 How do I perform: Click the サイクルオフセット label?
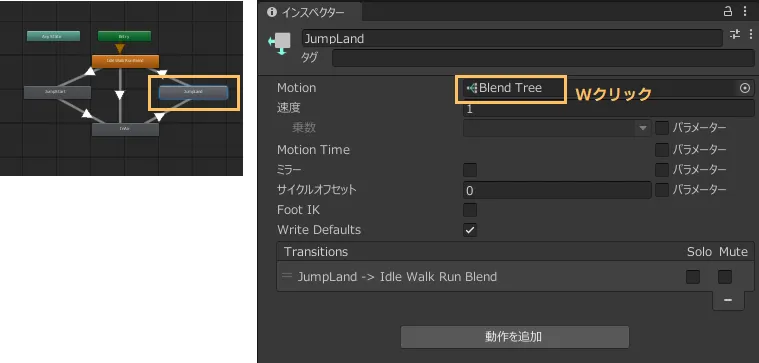317,189
